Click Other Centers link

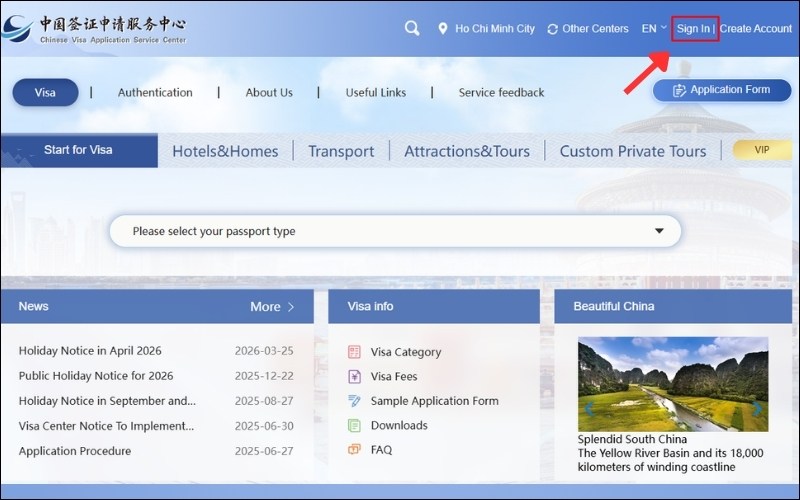[x=595, y=29]
